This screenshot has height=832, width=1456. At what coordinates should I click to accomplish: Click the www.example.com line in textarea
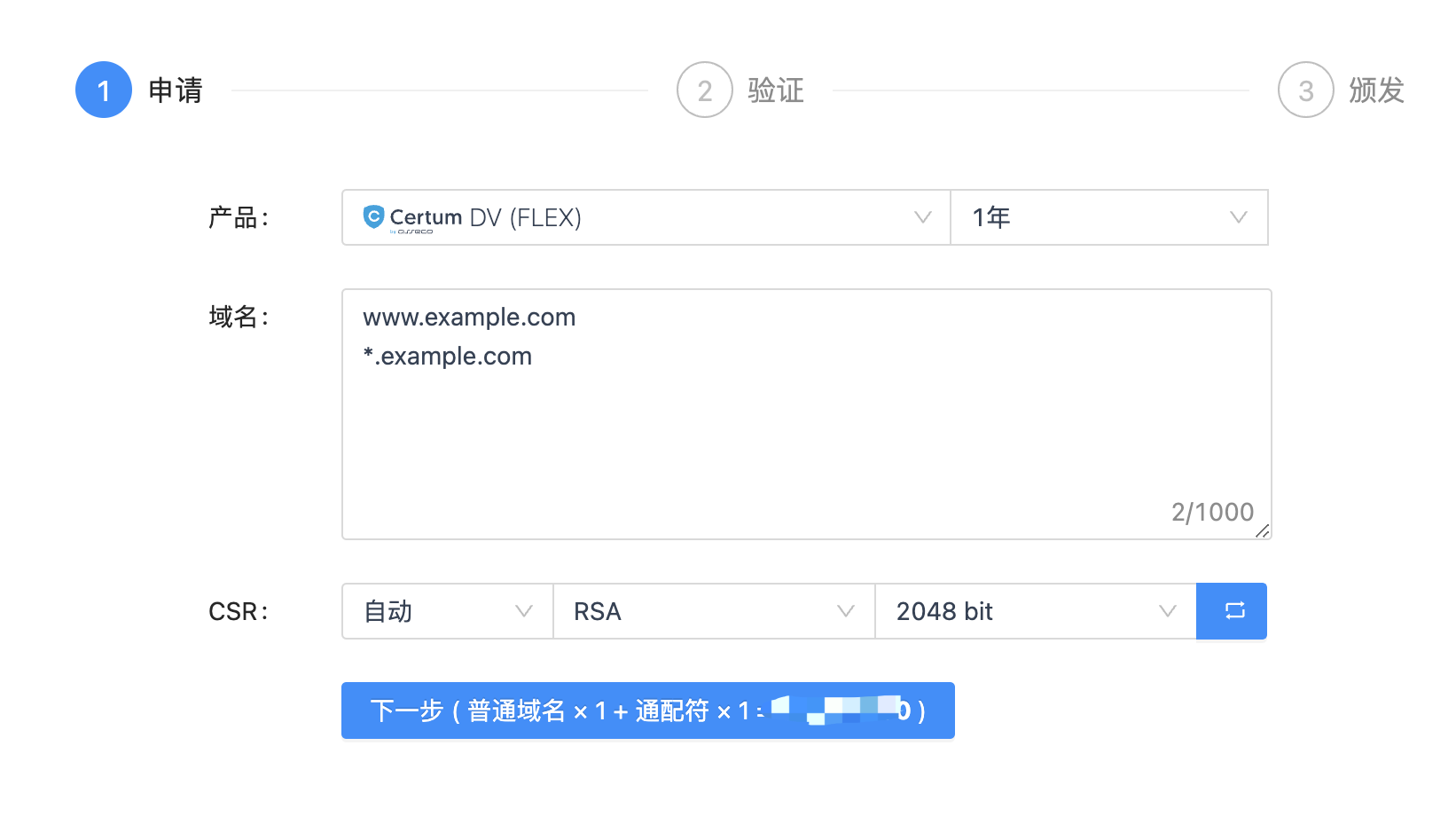pyautogui.click(x=469, y=318)
